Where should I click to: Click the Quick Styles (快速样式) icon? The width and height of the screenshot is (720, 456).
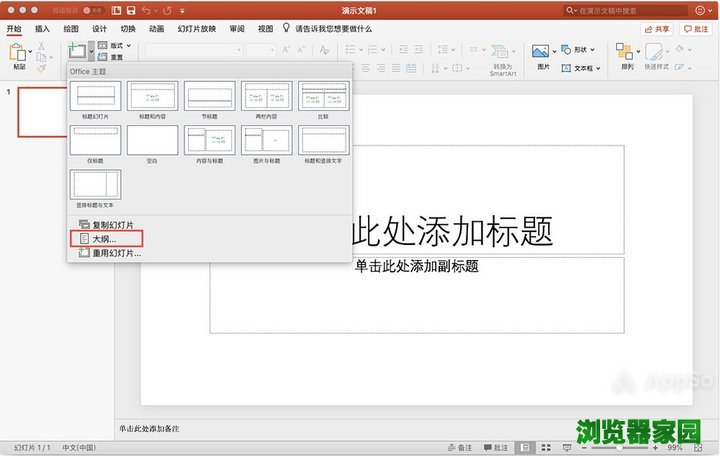click(x=657, y=52)
